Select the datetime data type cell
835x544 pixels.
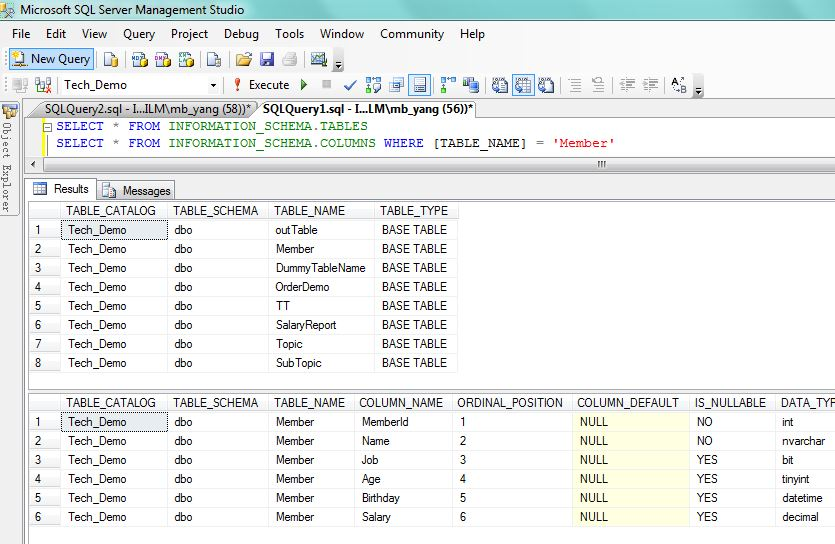pyautogui.click(x=805, y=498)
